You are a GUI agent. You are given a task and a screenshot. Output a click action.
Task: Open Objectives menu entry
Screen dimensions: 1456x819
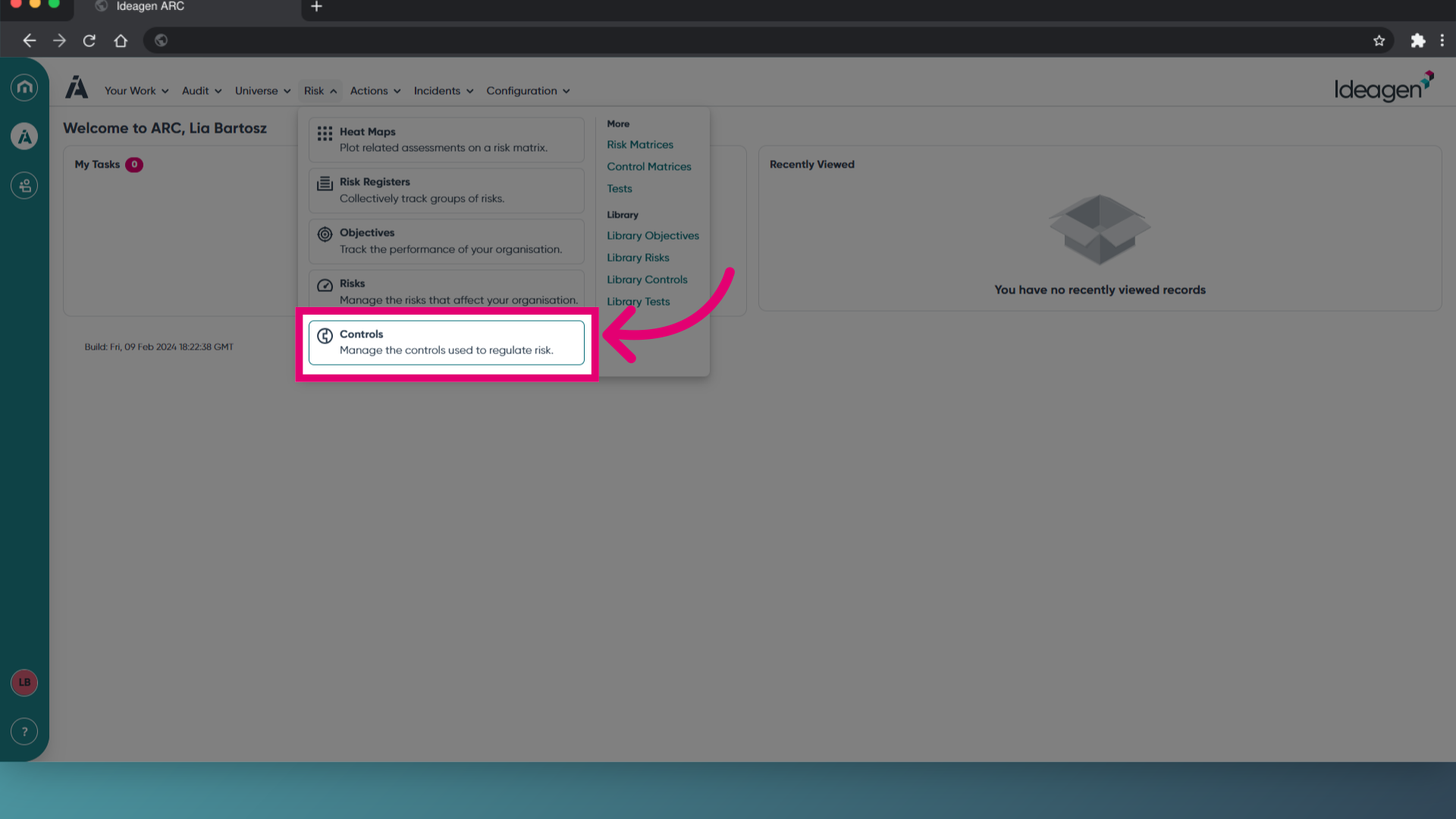tap(447, 241)
